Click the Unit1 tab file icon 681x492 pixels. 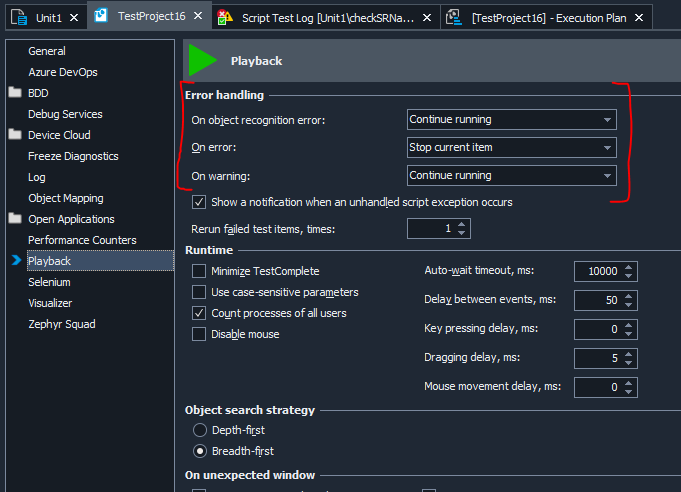pyautogui.click(x=18, y=17)
